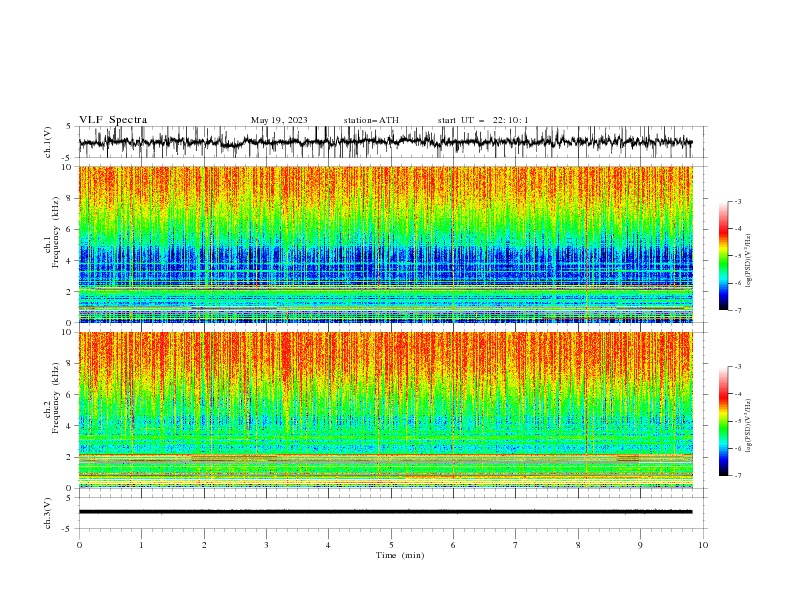
Task: Click time axis tick label "4"
Action: coord(329,545)
